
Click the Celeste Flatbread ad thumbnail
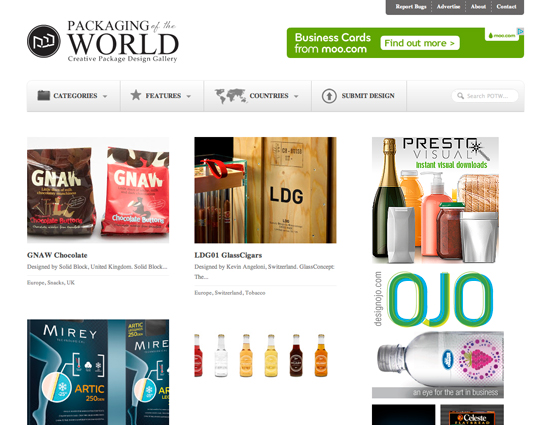pyautogui.click(x=472, y=415)
